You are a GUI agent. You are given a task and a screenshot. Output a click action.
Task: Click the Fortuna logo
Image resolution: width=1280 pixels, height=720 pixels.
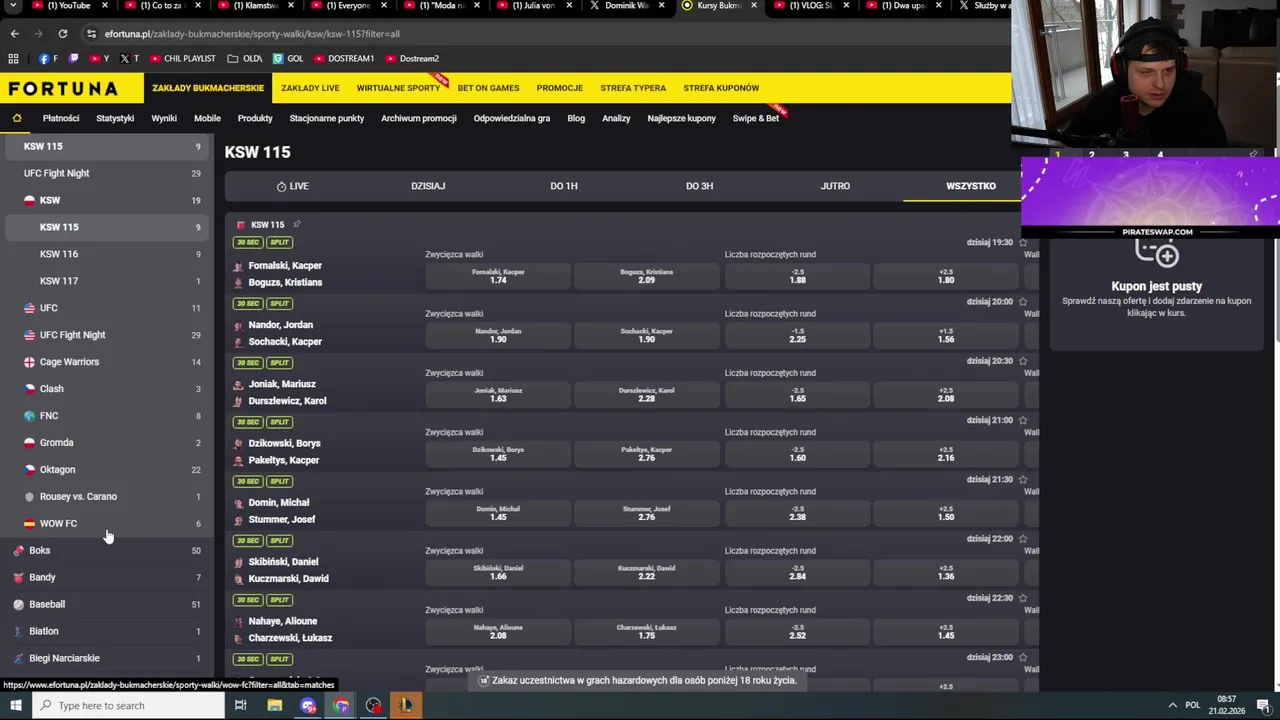coord(63,88)
